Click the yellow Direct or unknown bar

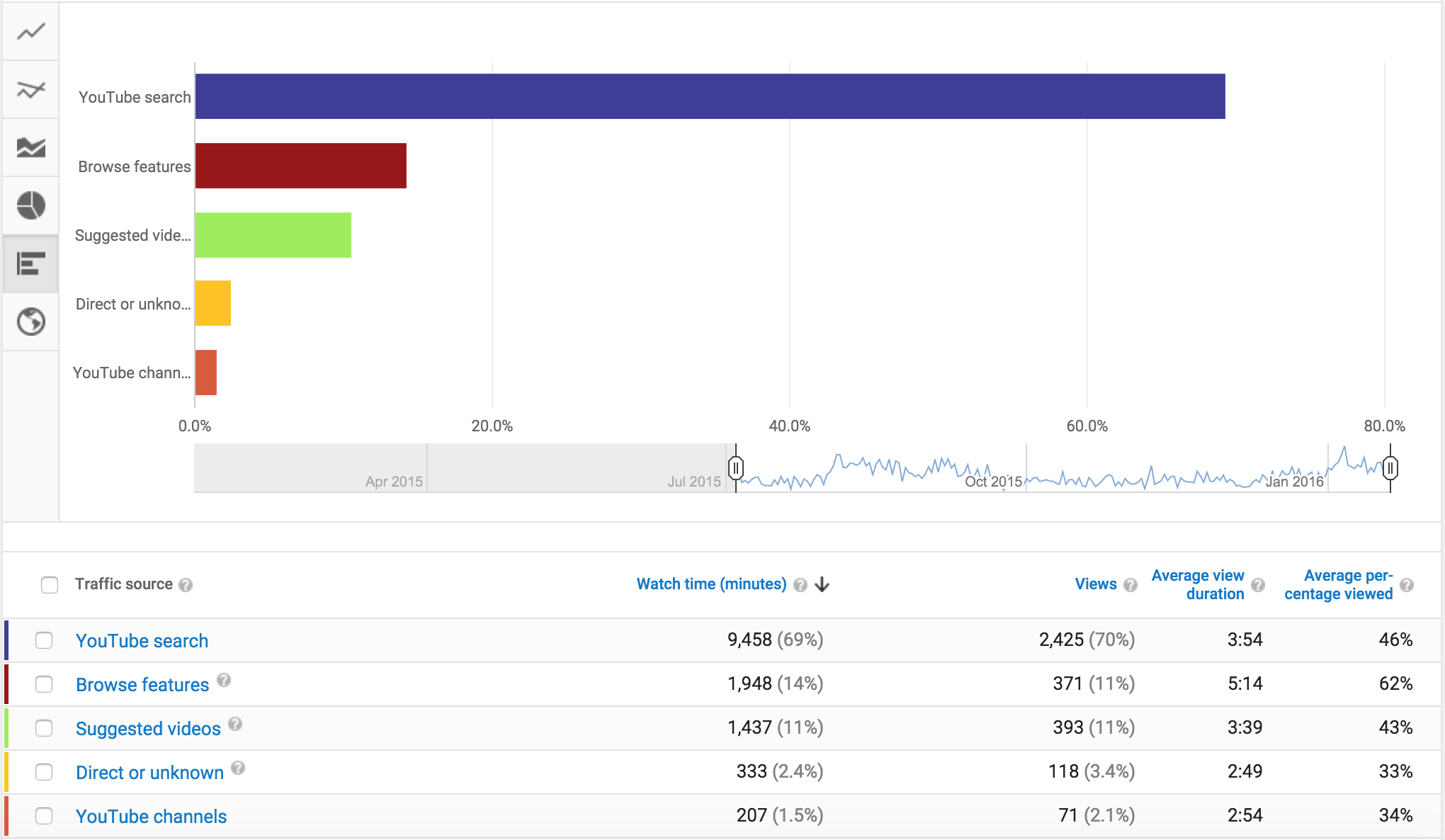pos(213,303)
